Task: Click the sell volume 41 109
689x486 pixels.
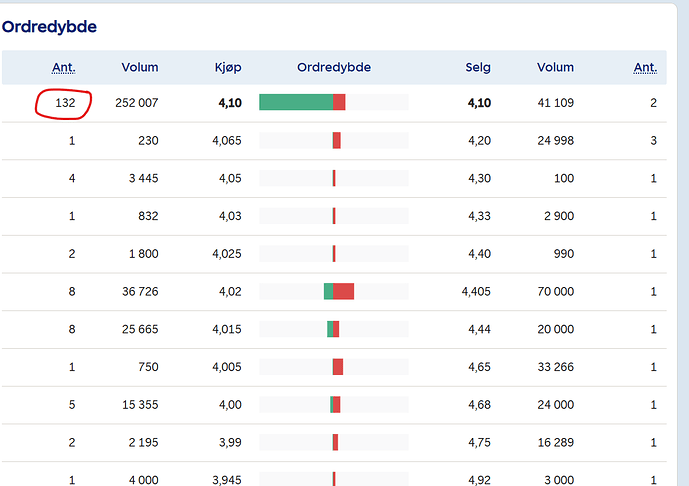Action: 555,103
